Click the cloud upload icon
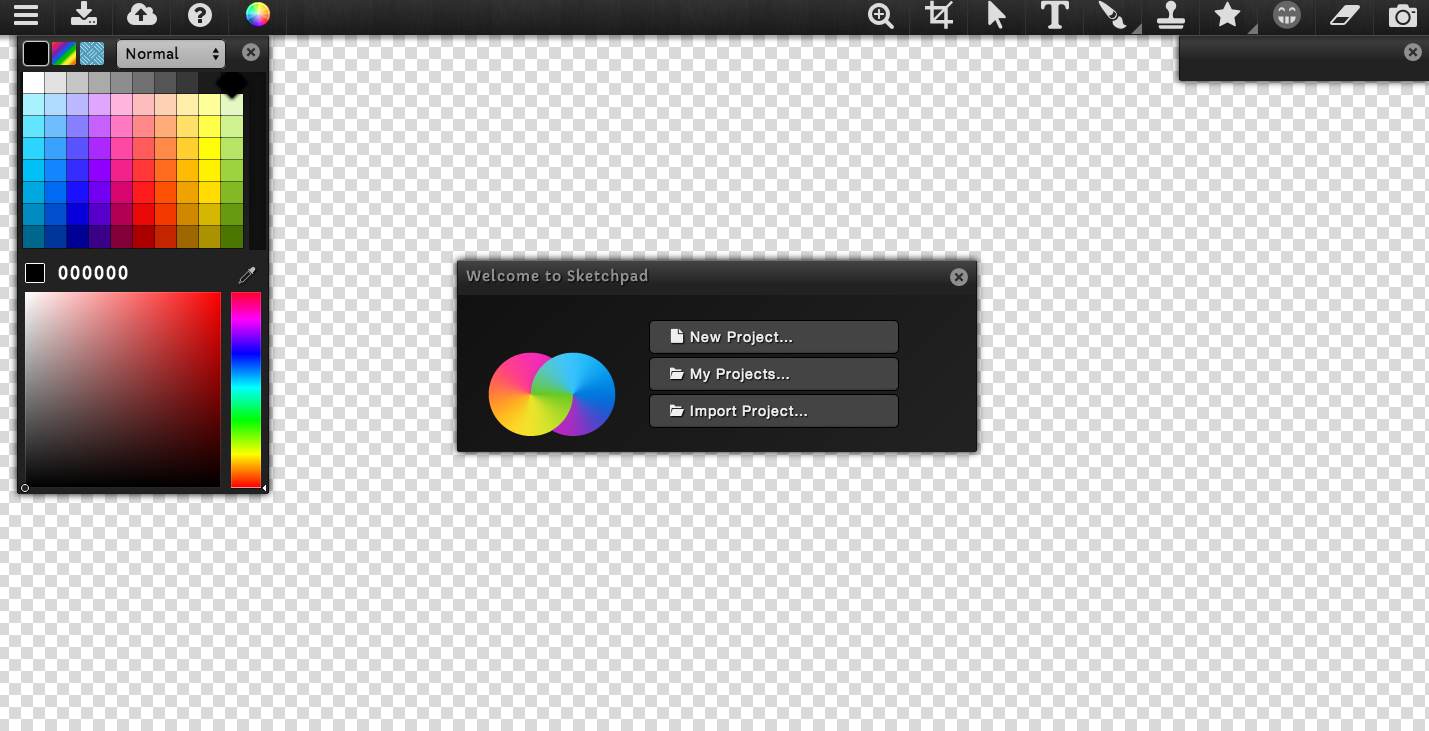 coord(143,15)
